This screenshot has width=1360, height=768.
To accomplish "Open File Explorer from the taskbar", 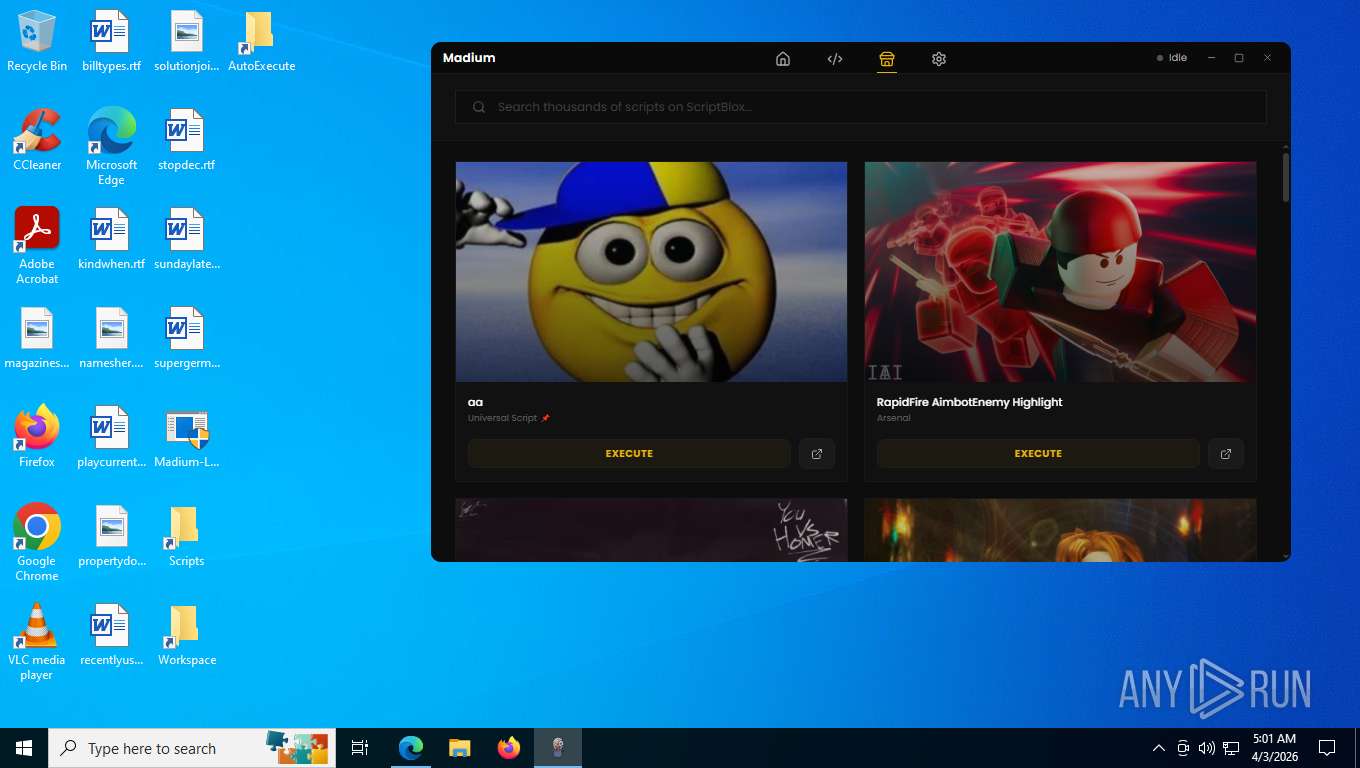I will click(x=460, y=748).
